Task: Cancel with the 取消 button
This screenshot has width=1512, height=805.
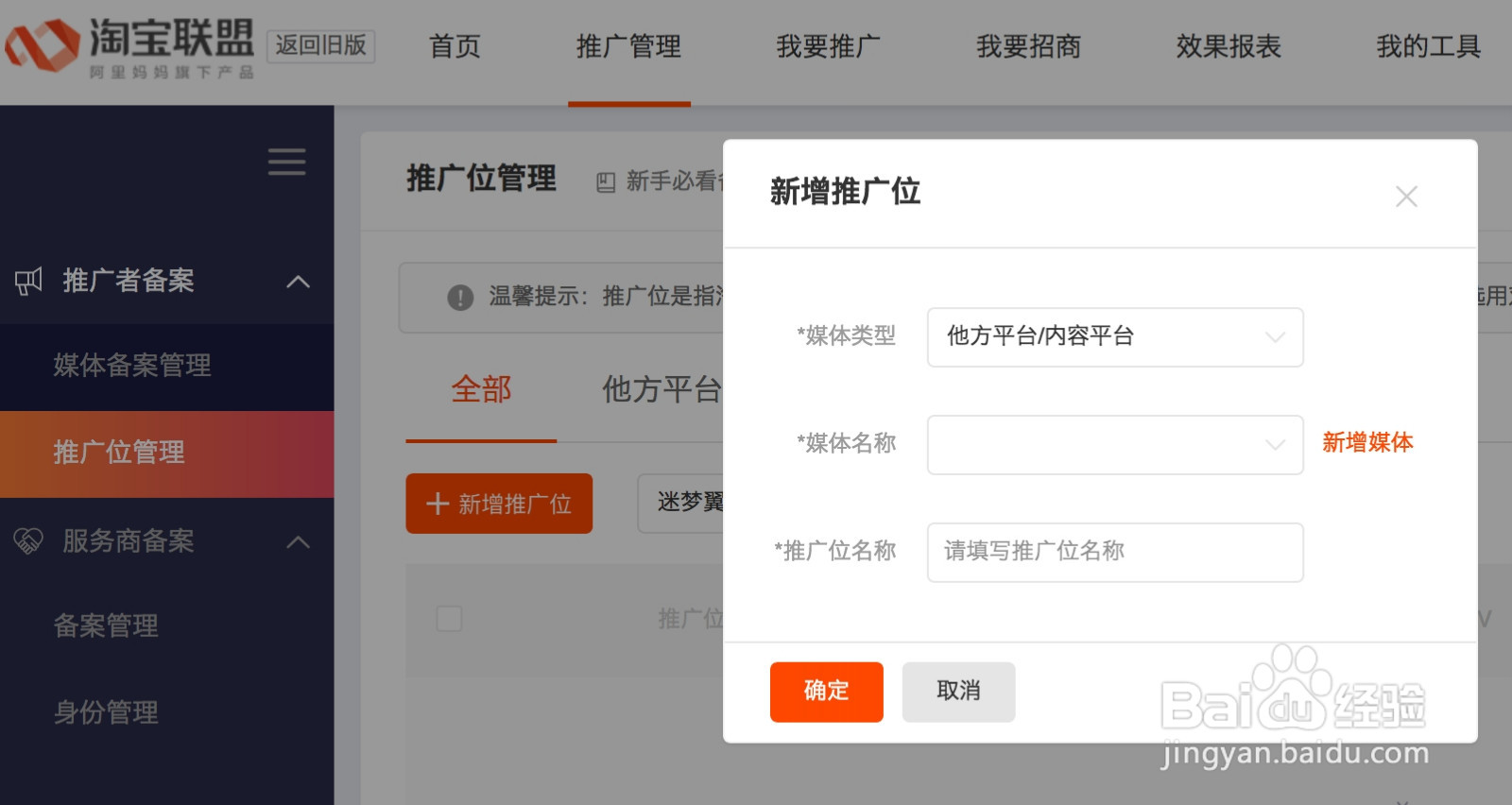Action: (x=958, y=692)
